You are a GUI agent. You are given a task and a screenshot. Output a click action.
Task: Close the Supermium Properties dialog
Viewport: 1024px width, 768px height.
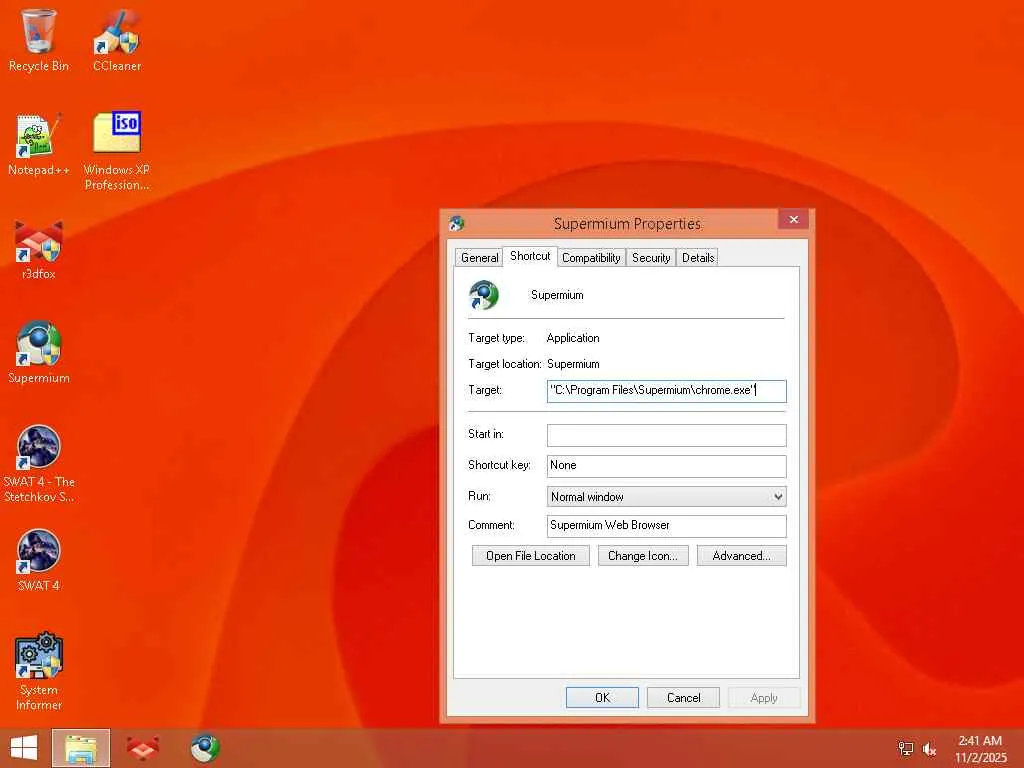point(793,219)
